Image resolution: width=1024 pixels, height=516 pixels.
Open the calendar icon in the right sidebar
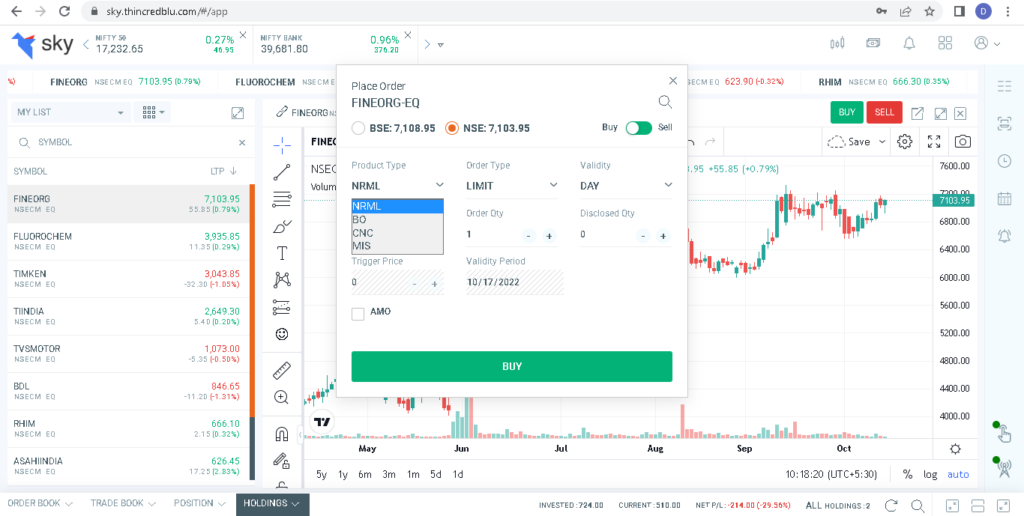(x=1004, y=199)
